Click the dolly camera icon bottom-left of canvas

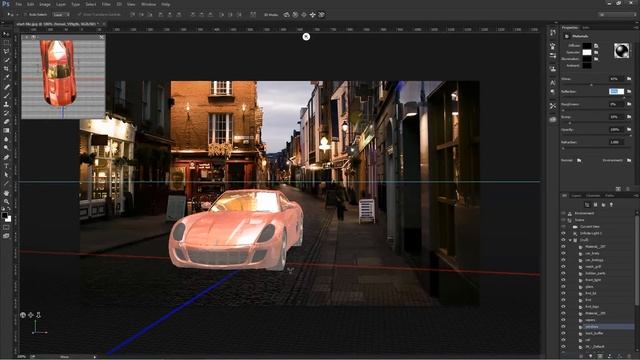(38, 315)
